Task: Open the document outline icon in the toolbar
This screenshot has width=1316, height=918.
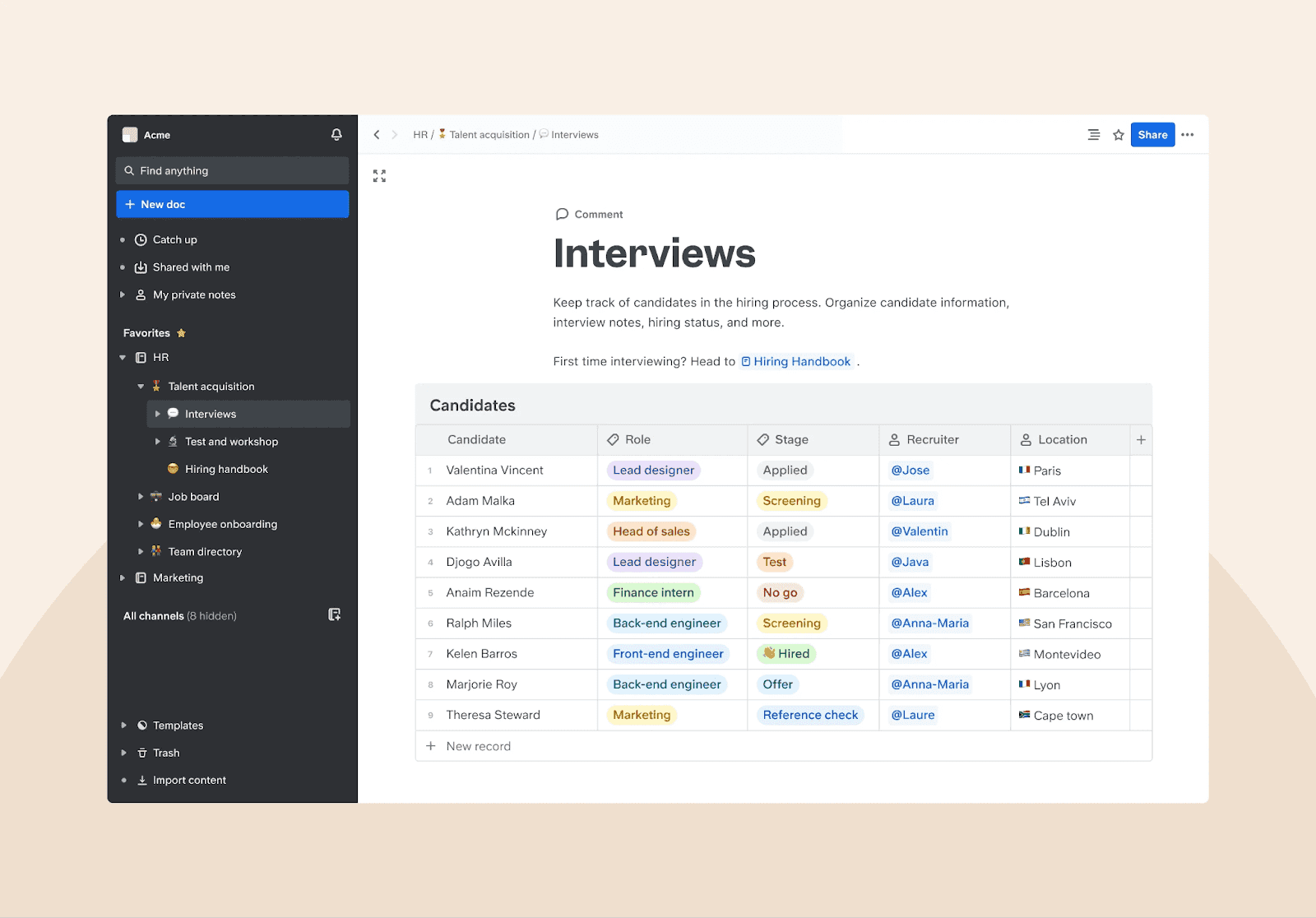Action: pos(1093,134)
